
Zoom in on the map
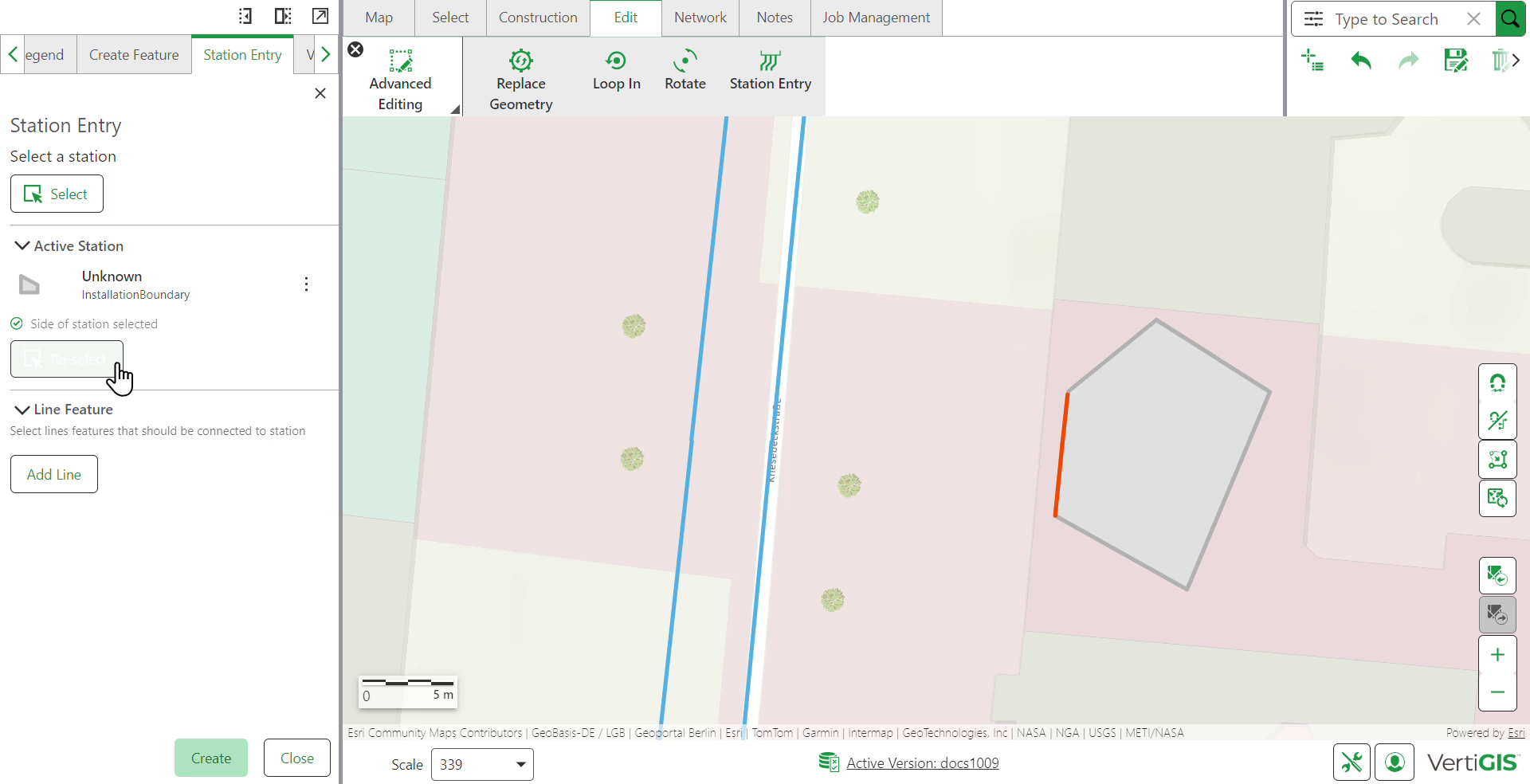(1497, 654)
